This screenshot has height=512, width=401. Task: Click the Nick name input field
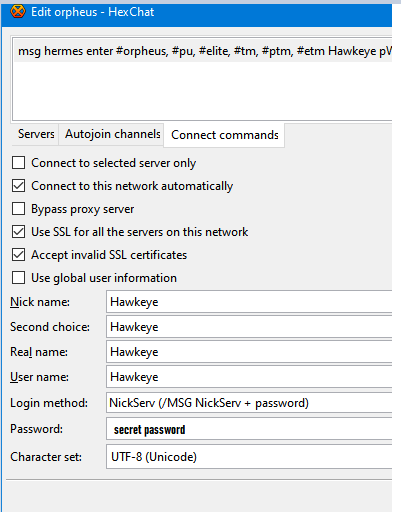pyautogui.click(x=249, y=302)
